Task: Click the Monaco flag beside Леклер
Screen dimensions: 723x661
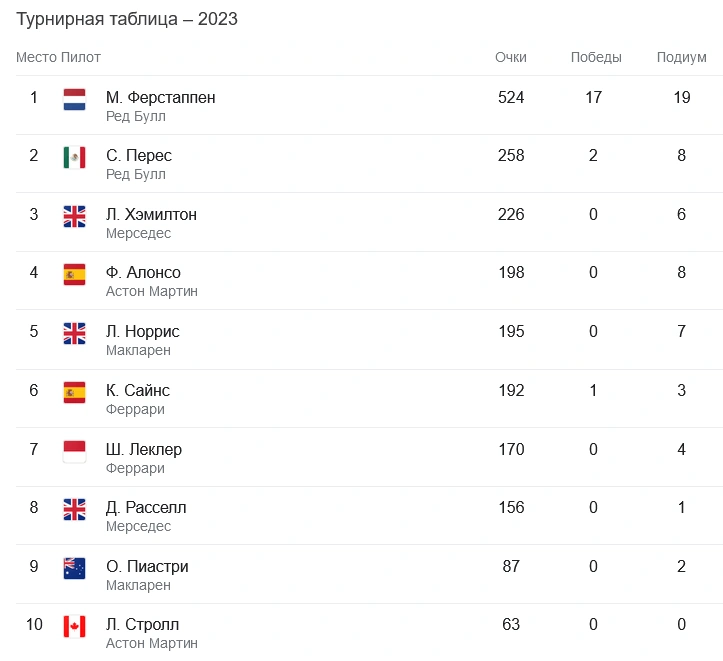Action: pos(74,451)
